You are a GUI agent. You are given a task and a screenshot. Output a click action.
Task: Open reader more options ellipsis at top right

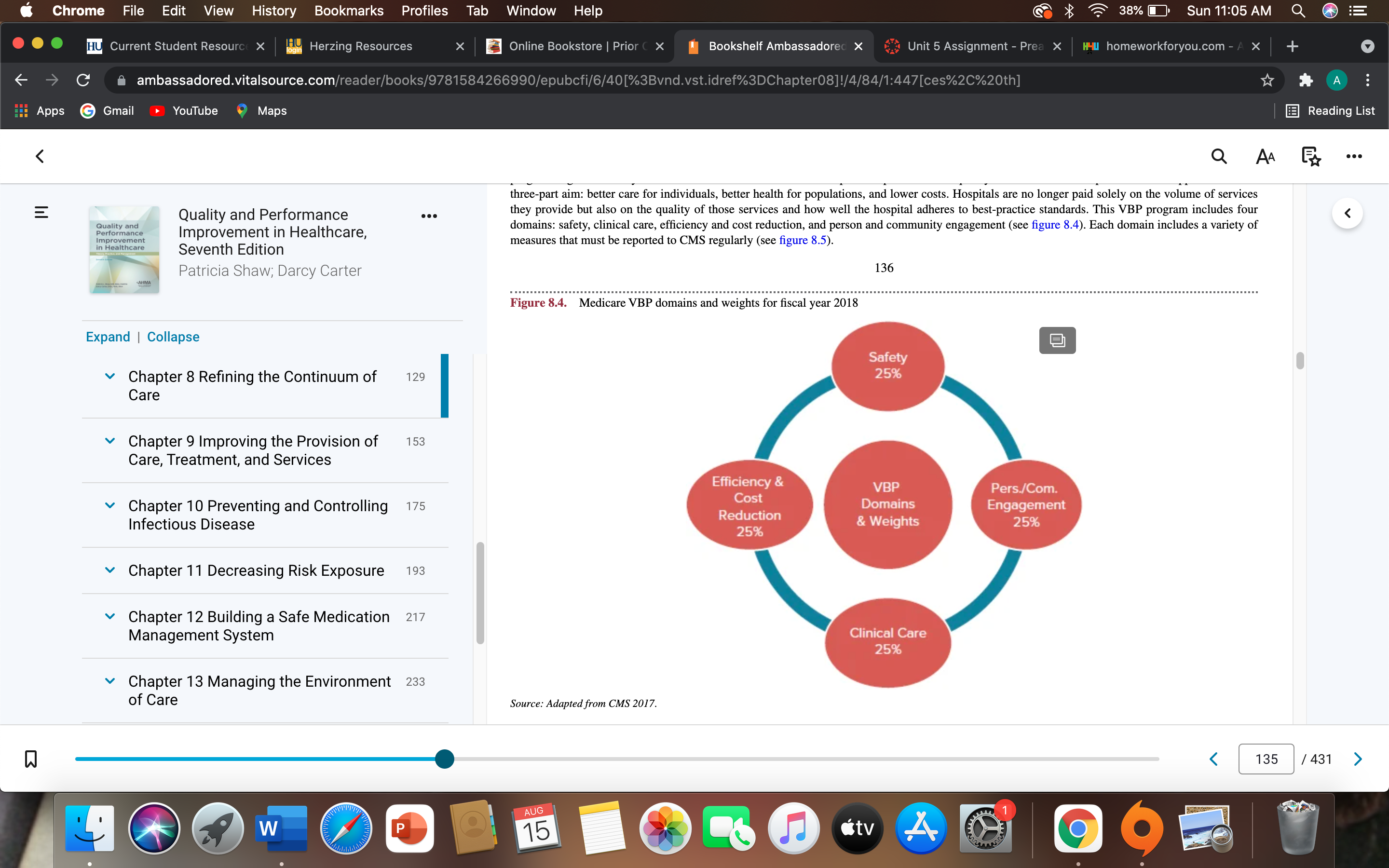coord(1354,156)
